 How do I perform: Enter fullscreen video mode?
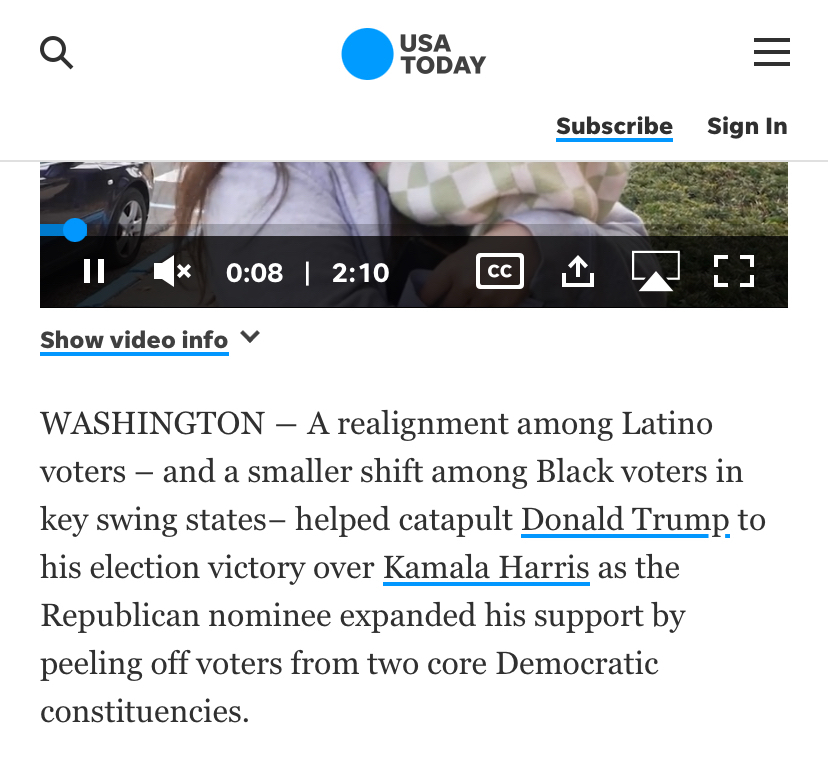[x=734, y=271]
